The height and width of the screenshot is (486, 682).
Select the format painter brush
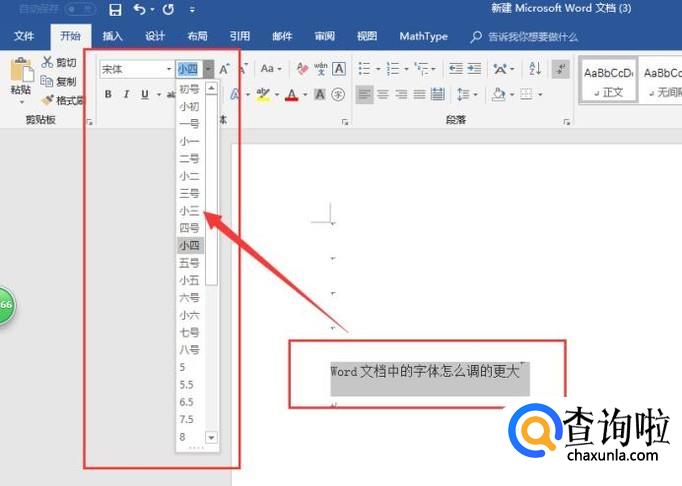(x=62, y=101)
